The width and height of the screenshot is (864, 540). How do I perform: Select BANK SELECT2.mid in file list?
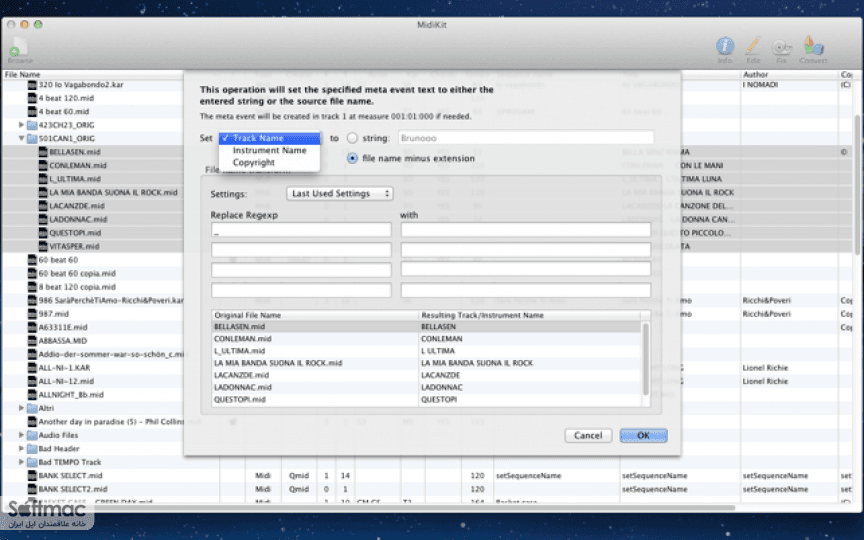pos(73,489)
